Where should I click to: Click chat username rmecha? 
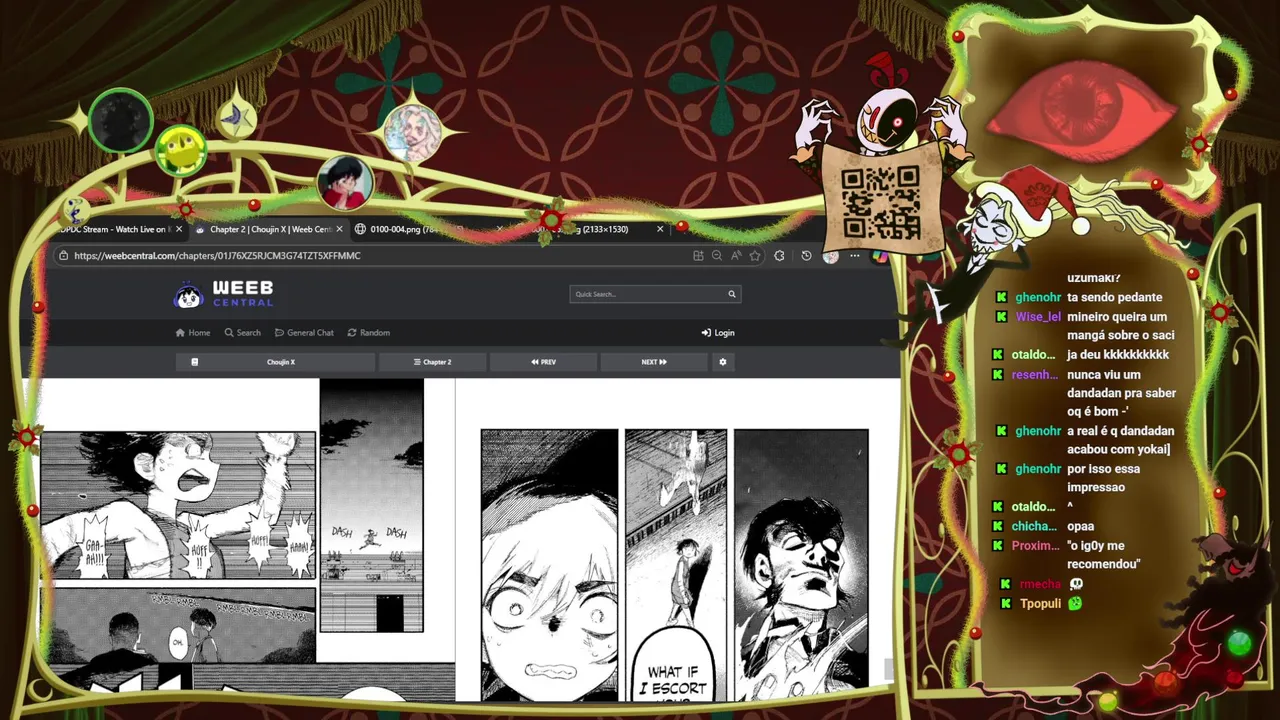1040,584
